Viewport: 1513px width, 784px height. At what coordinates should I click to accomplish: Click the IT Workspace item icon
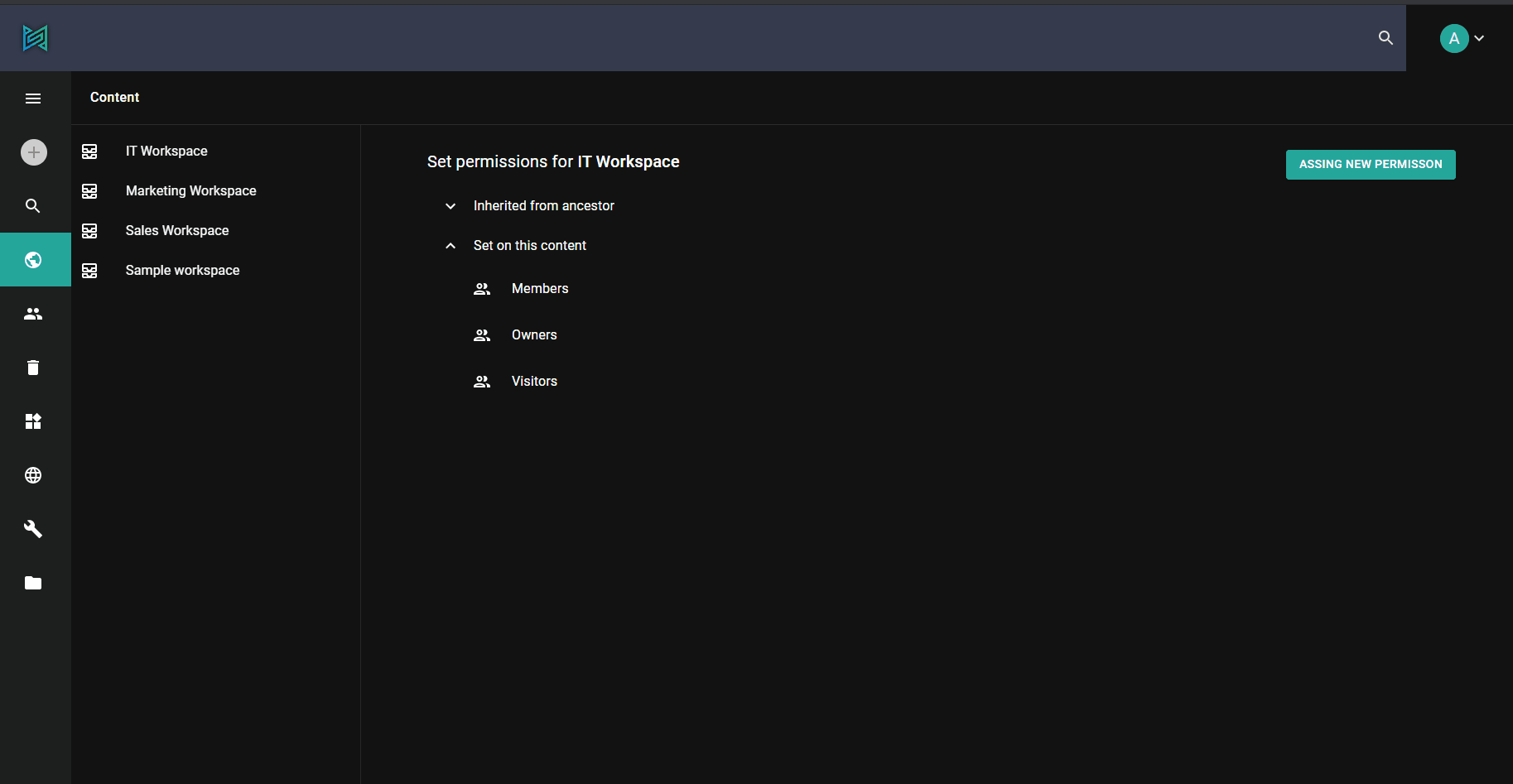click(89, 152)
